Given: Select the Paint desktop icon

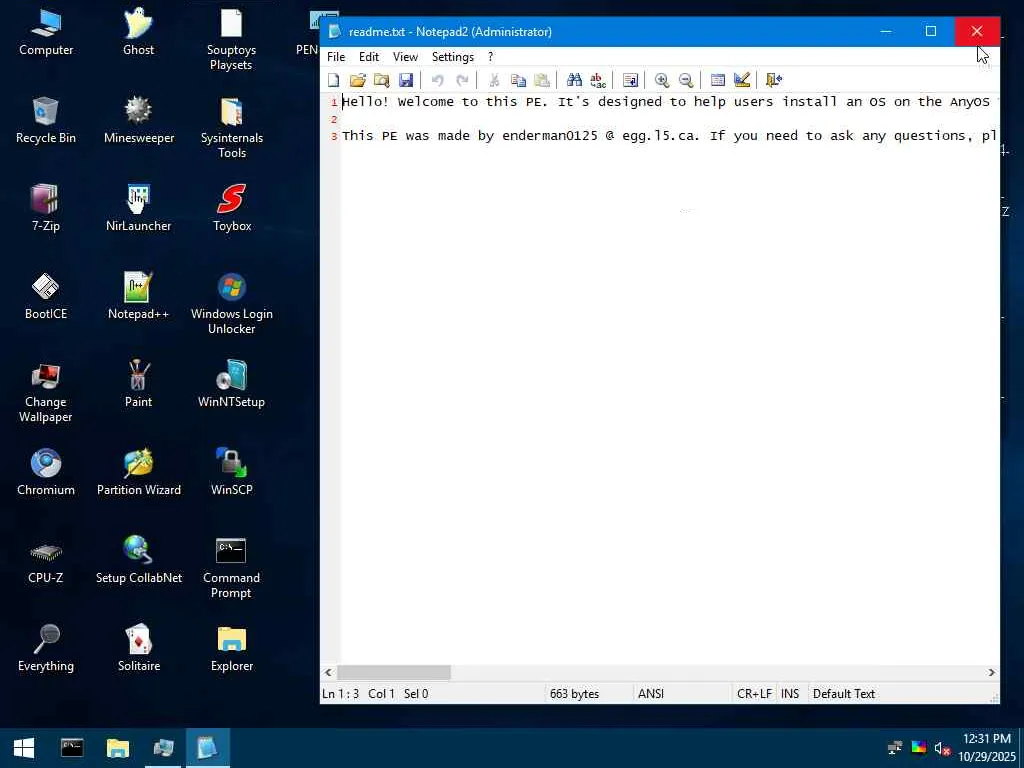Looking at the screenshot, I should tap(138, 385).
